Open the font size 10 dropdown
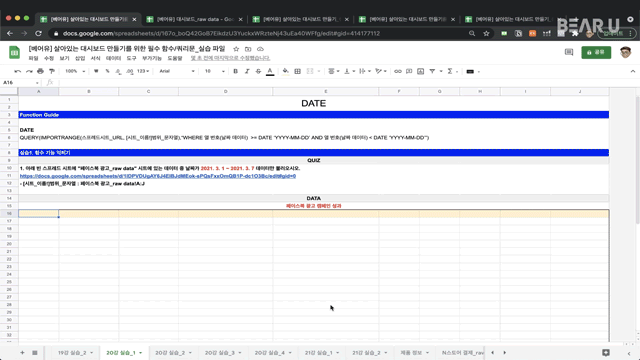640x360 pixels. point(215,71)
